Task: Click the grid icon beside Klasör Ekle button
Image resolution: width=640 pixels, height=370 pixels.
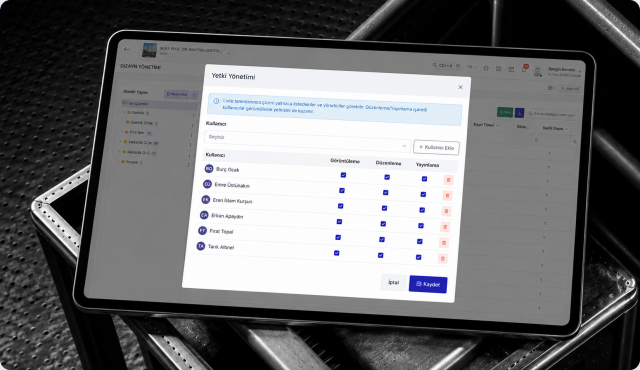Action: [x=195, y=95]
